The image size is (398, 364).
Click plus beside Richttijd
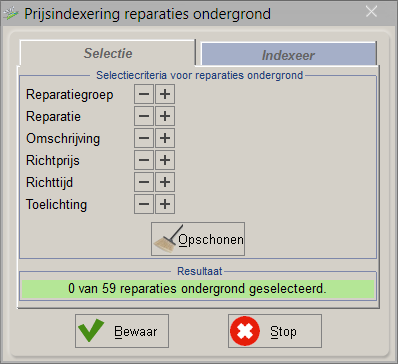coord(165,182)
